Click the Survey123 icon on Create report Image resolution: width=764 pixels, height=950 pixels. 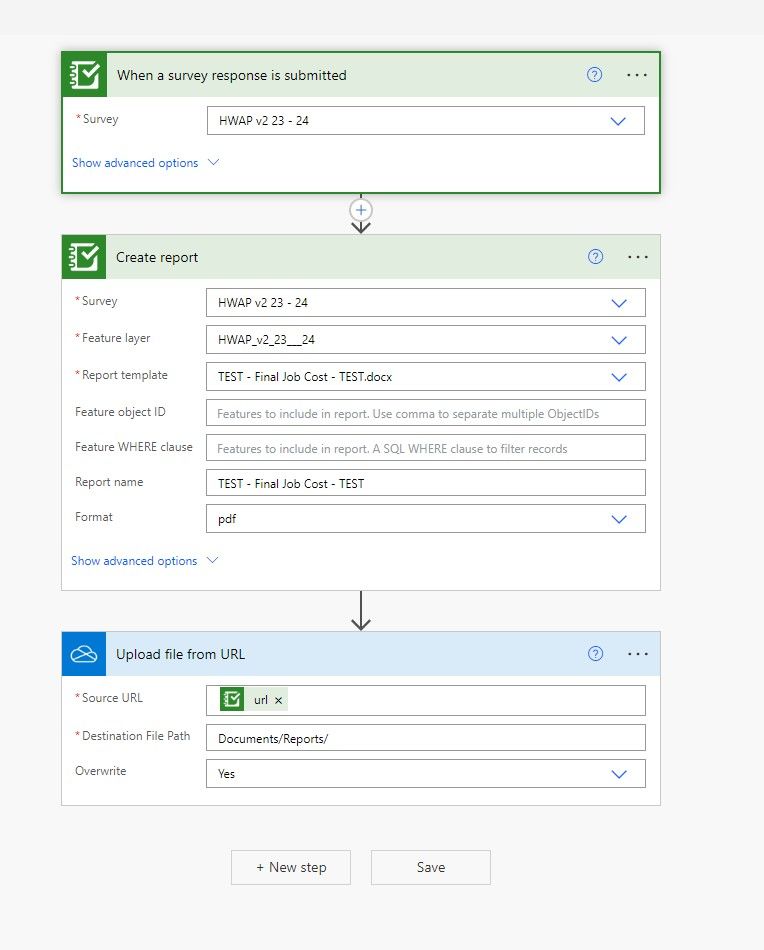(x=84, y=257)
